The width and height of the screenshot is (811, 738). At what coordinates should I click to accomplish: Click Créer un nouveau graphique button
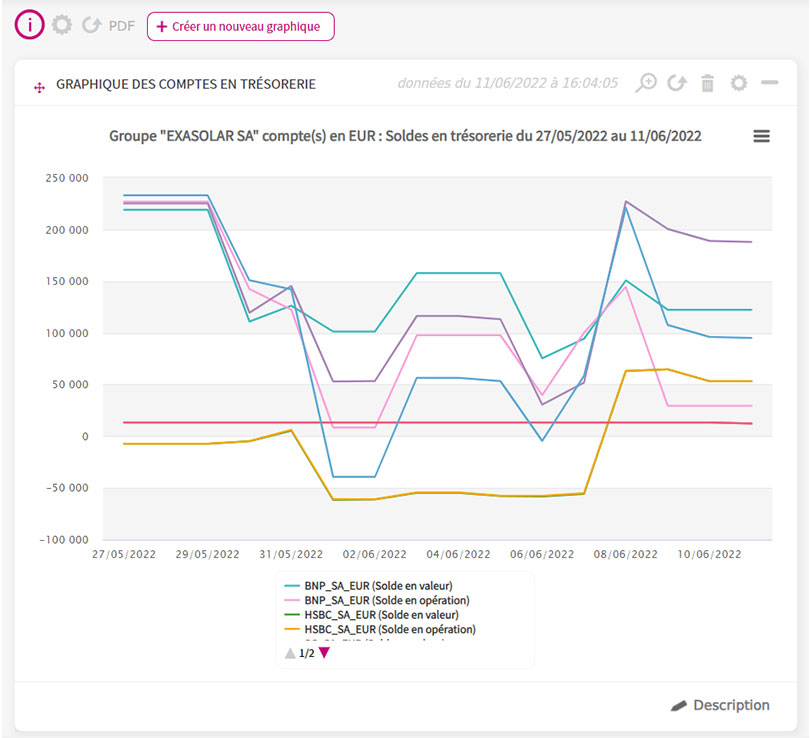point(241,26)
